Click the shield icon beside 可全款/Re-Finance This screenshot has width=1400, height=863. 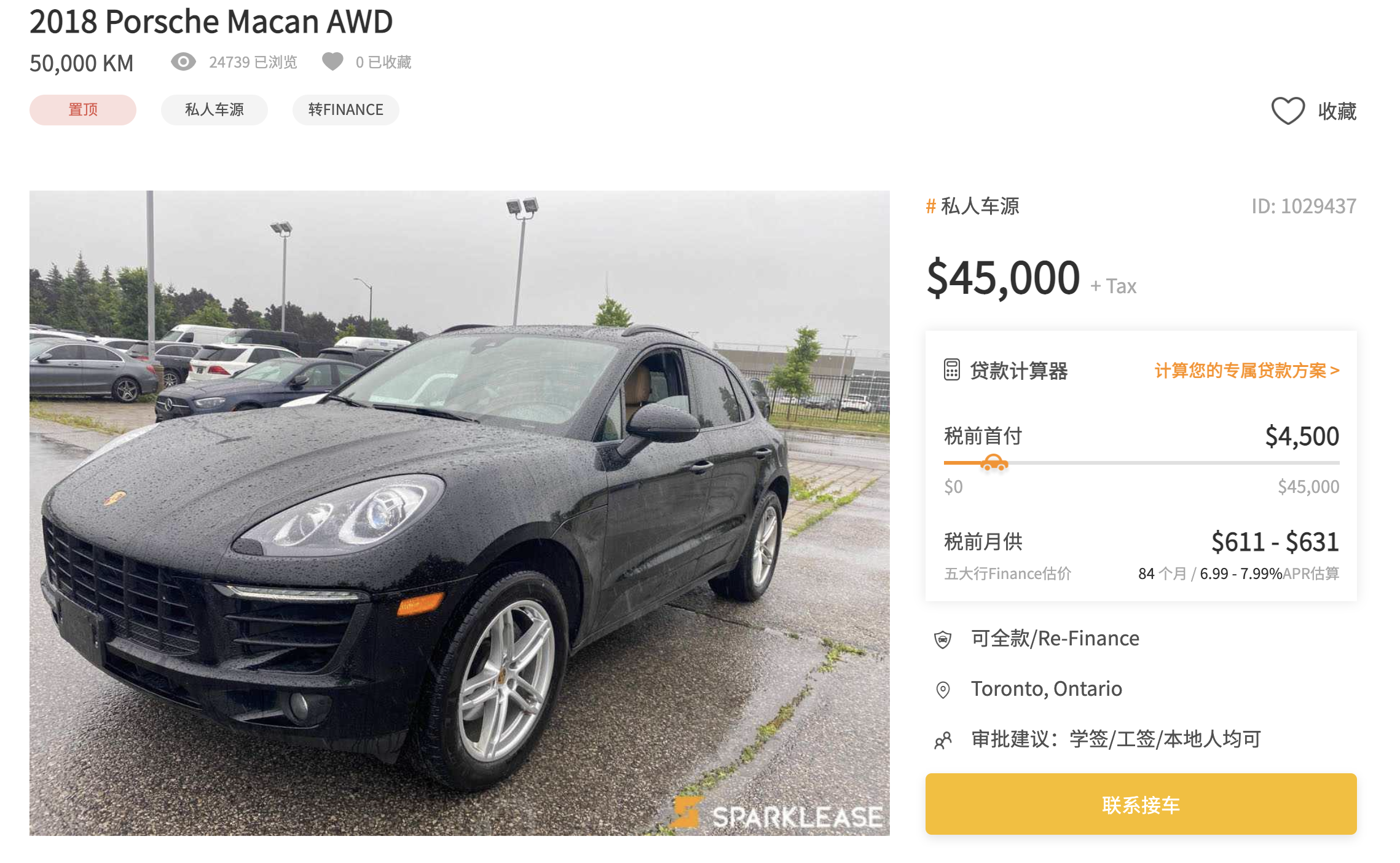coord(943,639)
